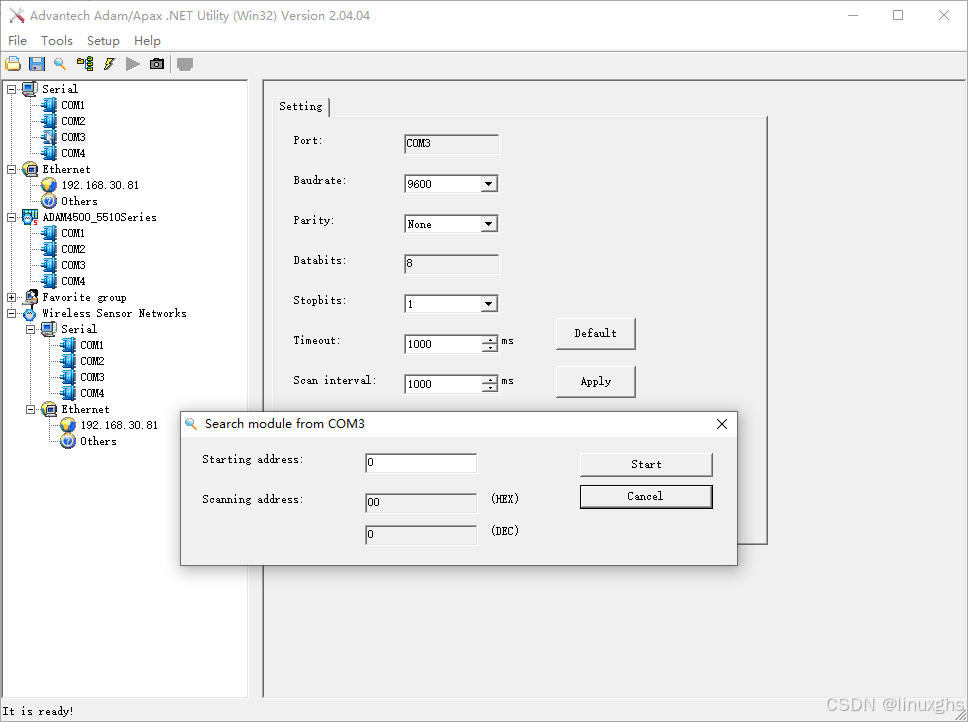Image resolution: width=968 pixels, height=722 pixels.
Task: Collapse the top-level Ethernet tree node
Action: (11, 170)
